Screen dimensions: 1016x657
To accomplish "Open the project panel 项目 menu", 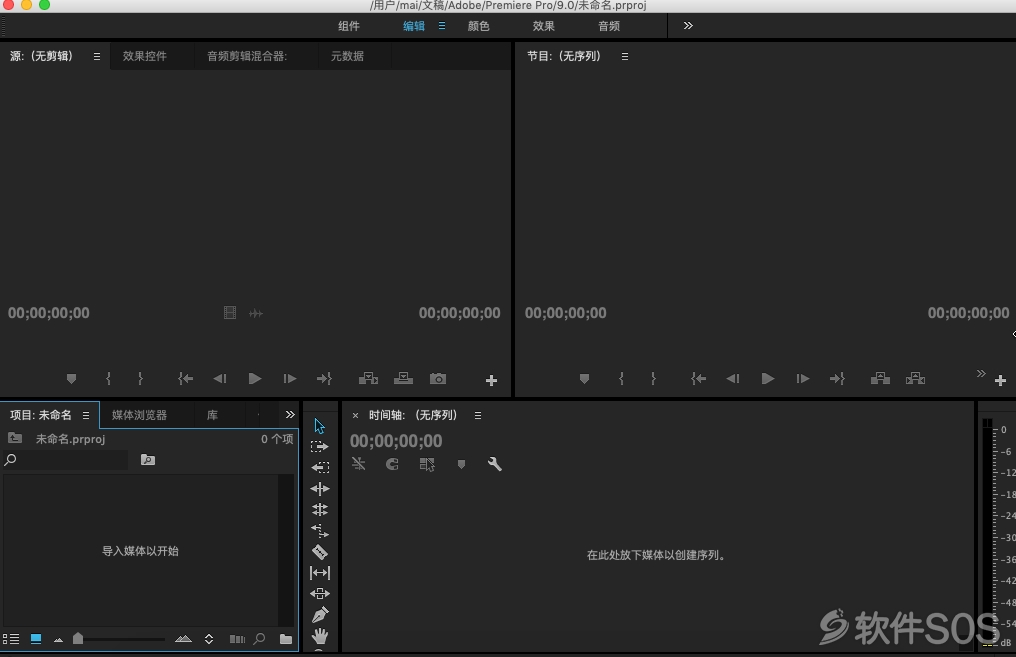I will 86,415.
